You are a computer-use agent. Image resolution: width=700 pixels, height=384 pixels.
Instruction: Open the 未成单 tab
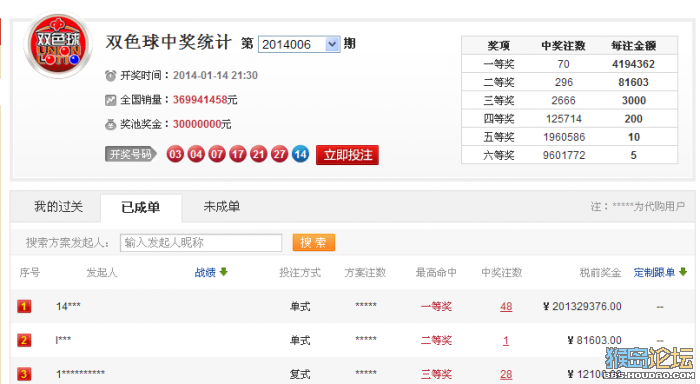[x=222, y=207]
